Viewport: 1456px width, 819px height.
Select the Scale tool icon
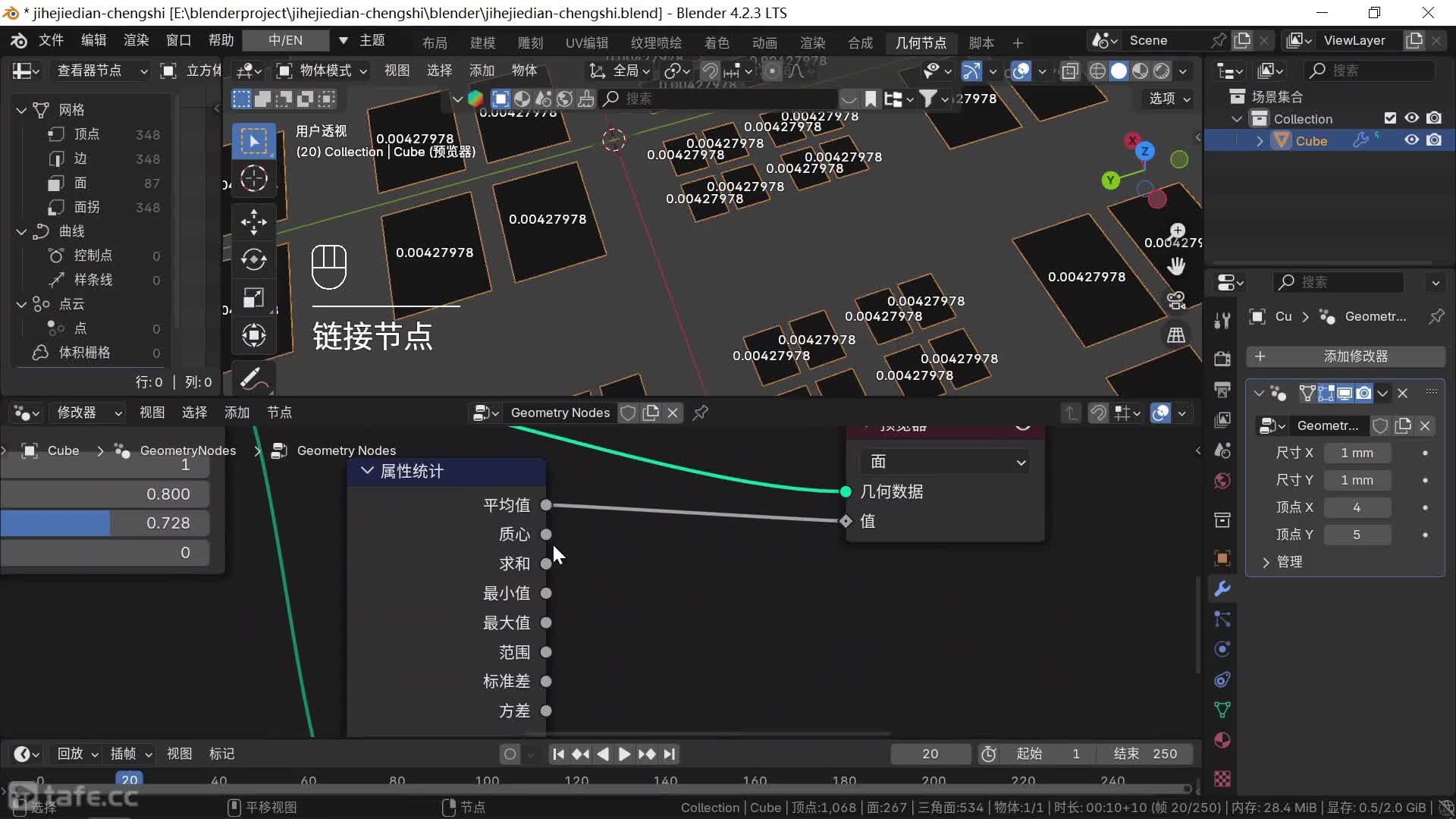[x=253, y=297]
